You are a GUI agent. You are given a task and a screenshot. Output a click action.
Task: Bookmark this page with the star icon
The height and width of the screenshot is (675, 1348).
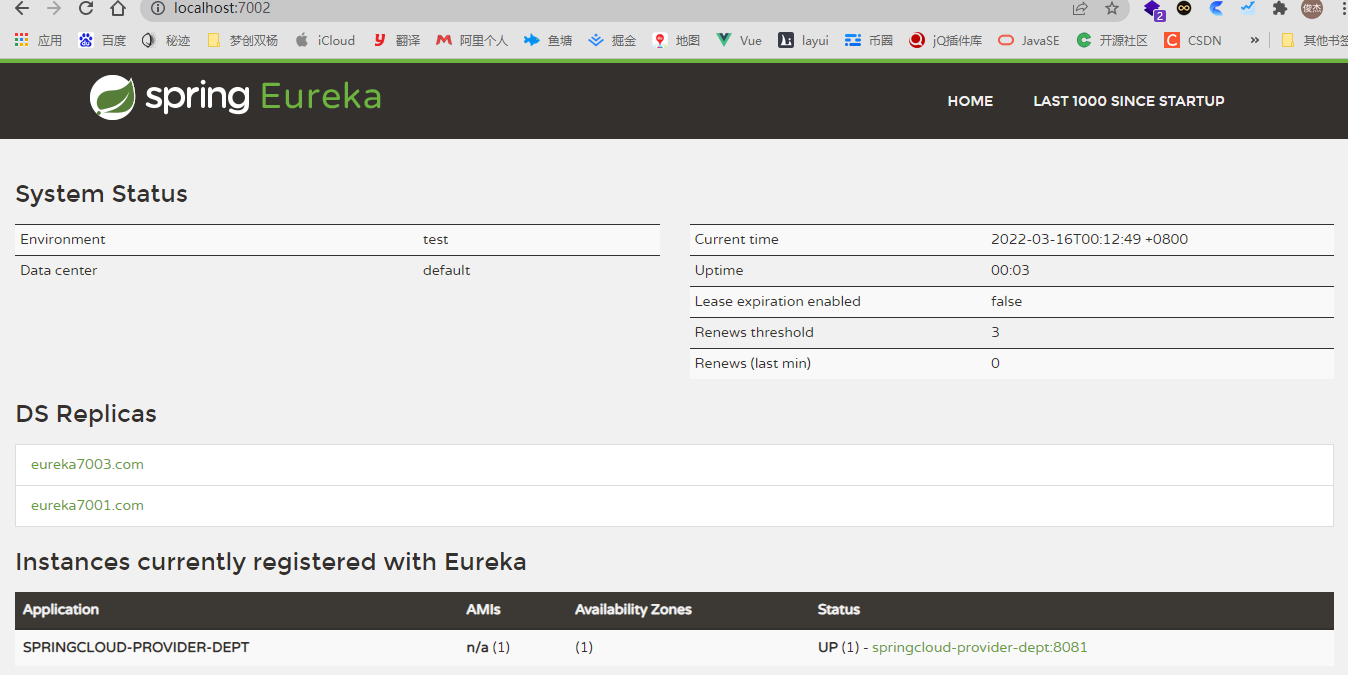1112,9
